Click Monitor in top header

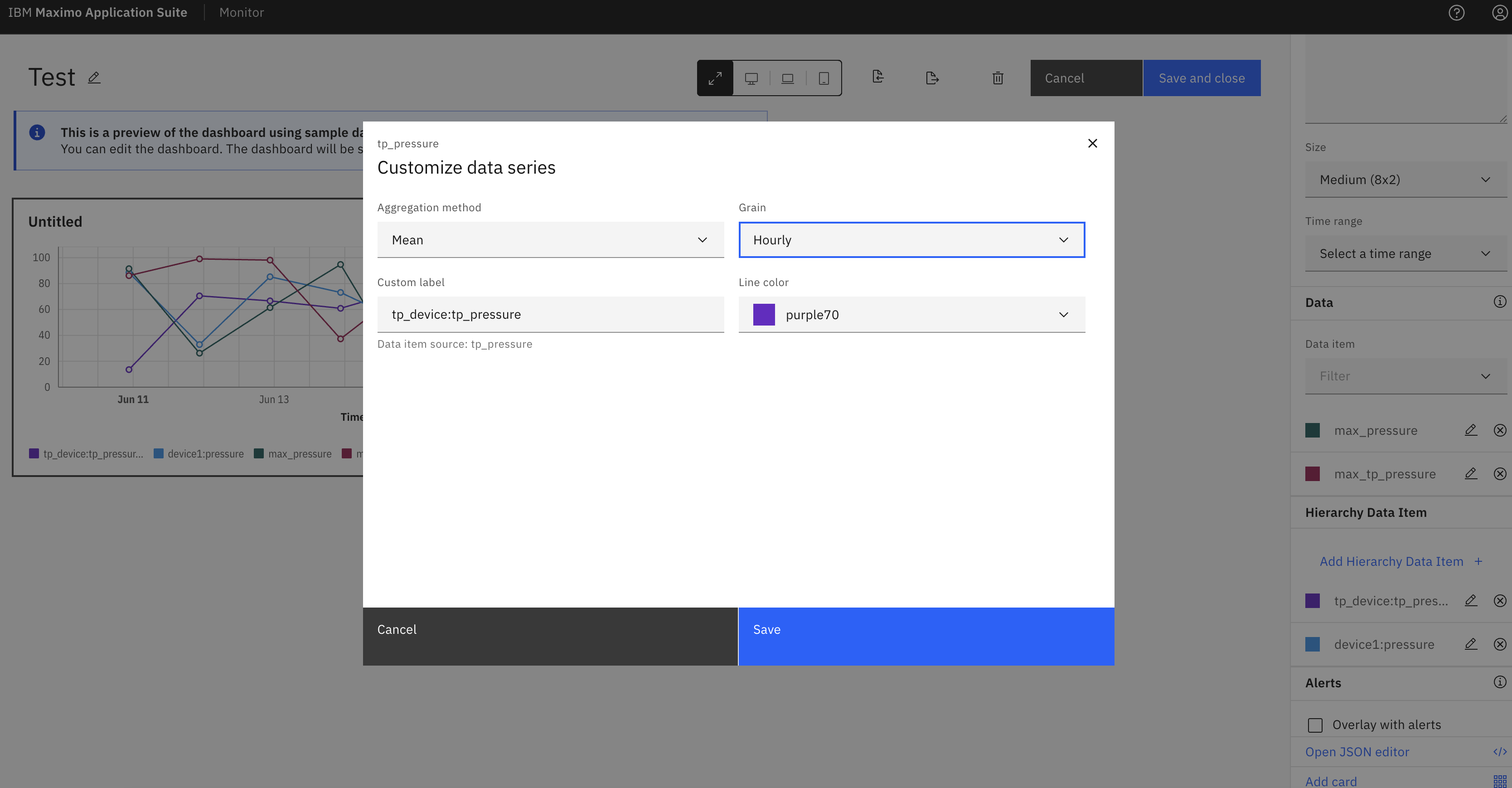coord(241,12)
